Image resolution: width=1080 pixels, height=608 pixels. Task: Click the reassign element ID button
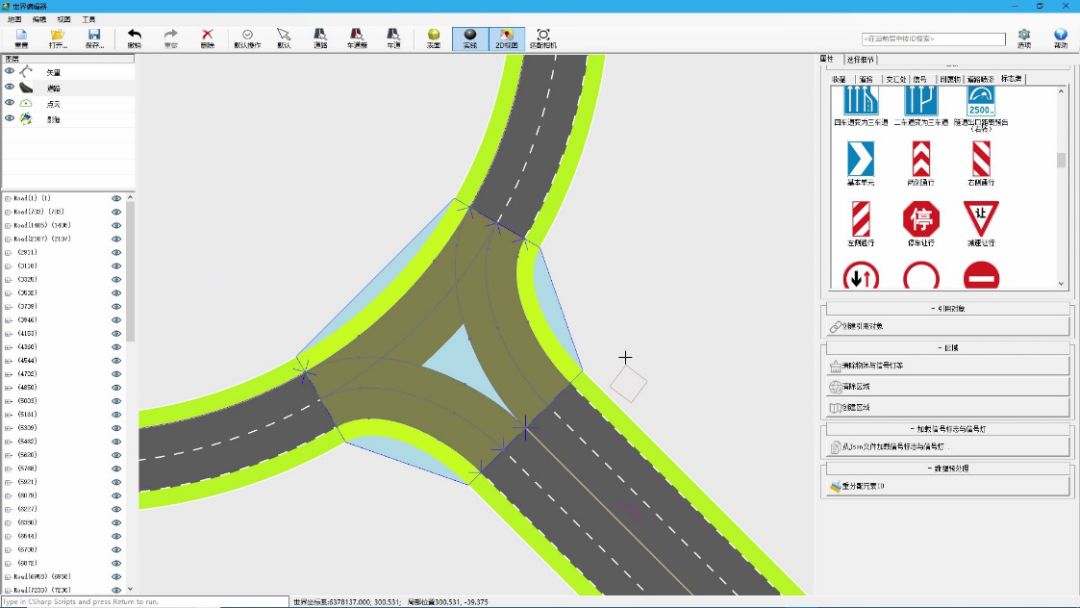pyautogui.click(x=948, y=486)
